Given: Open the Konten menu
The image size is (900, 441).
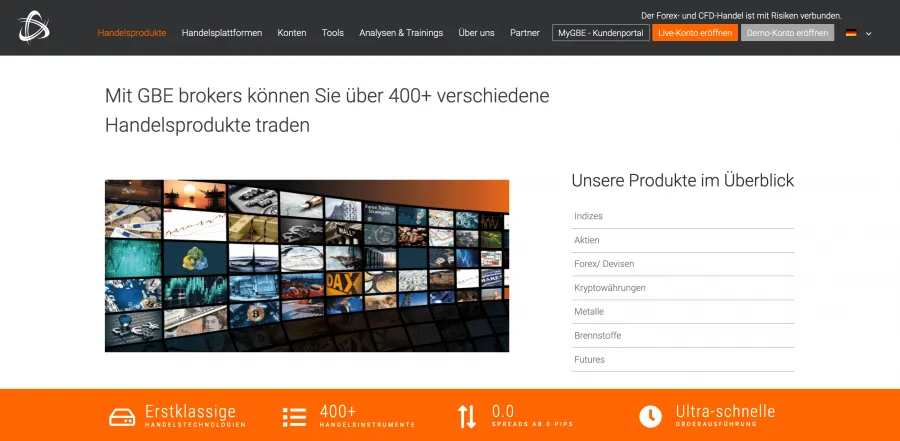Looking at the screenshot, I should 292,33.
